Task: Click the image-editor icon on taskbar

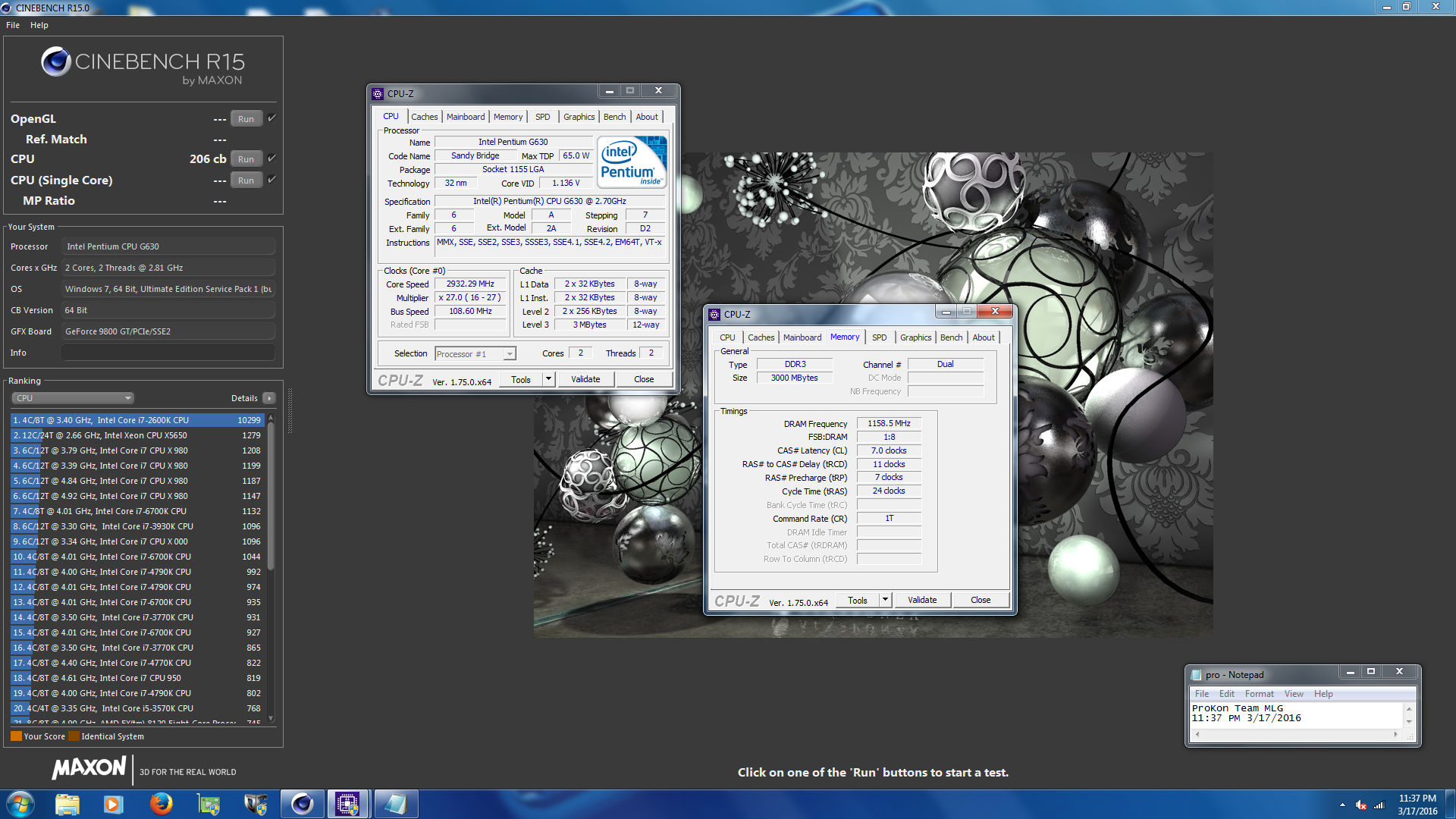Action: pos(208,804)
